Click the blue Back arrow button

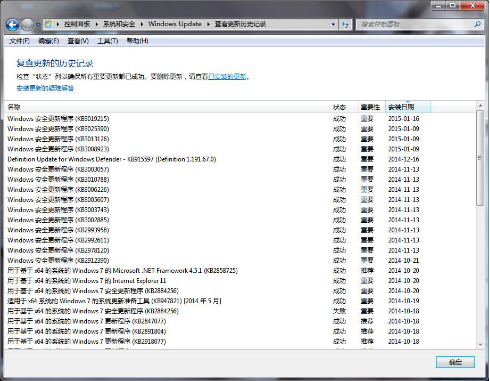[x=13, y=24]
